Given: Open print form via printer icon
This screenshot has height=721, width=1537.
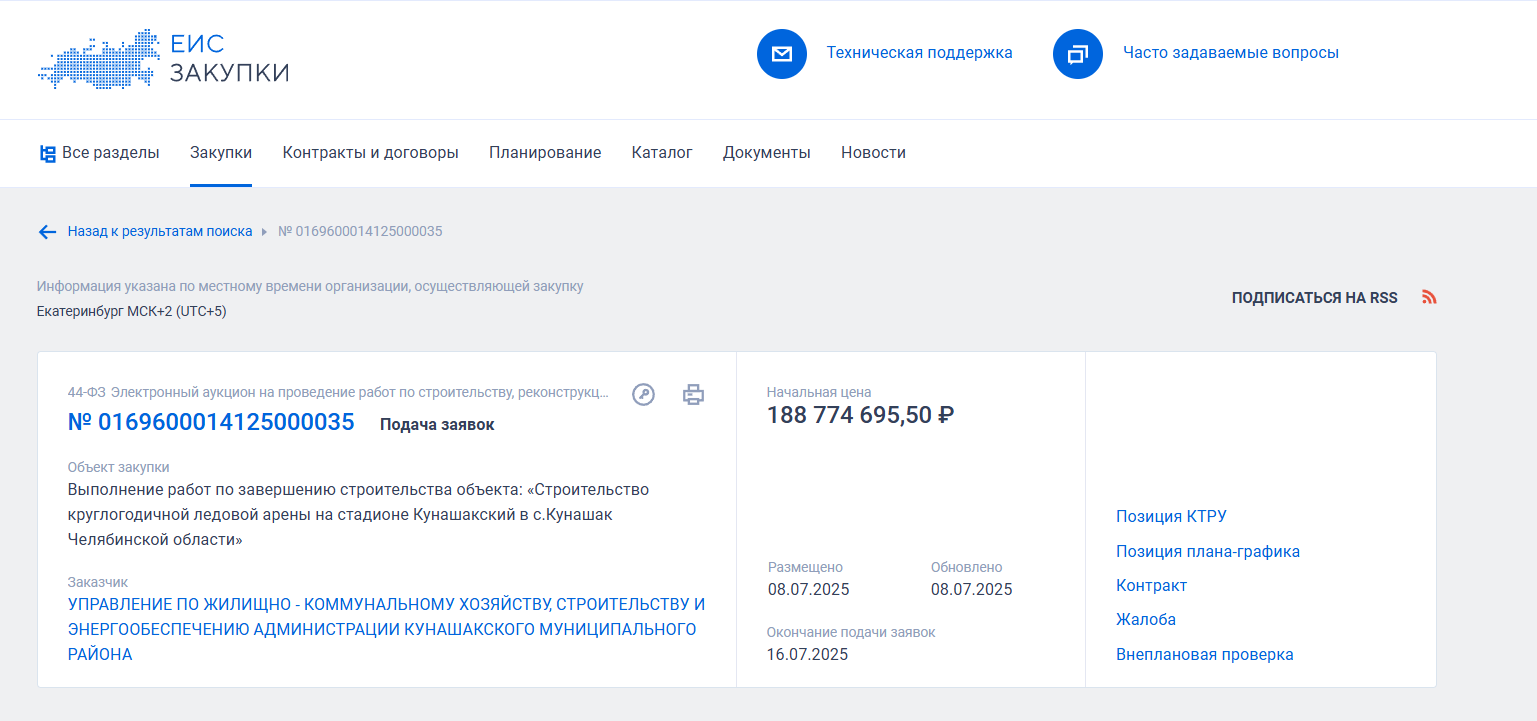Looking at the screenshot, I should click(x=693, y=395).
